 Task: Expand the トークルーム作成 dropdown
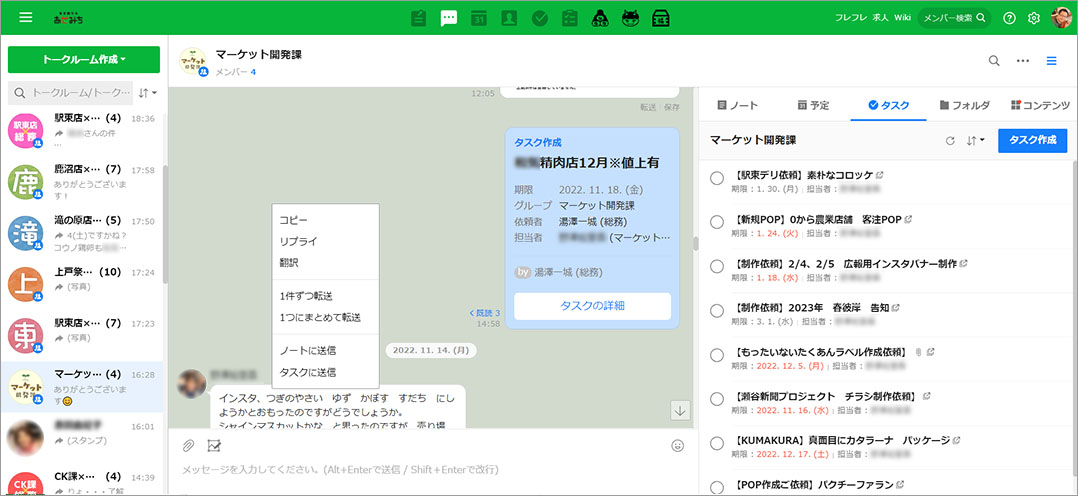[x=83, y=60]
